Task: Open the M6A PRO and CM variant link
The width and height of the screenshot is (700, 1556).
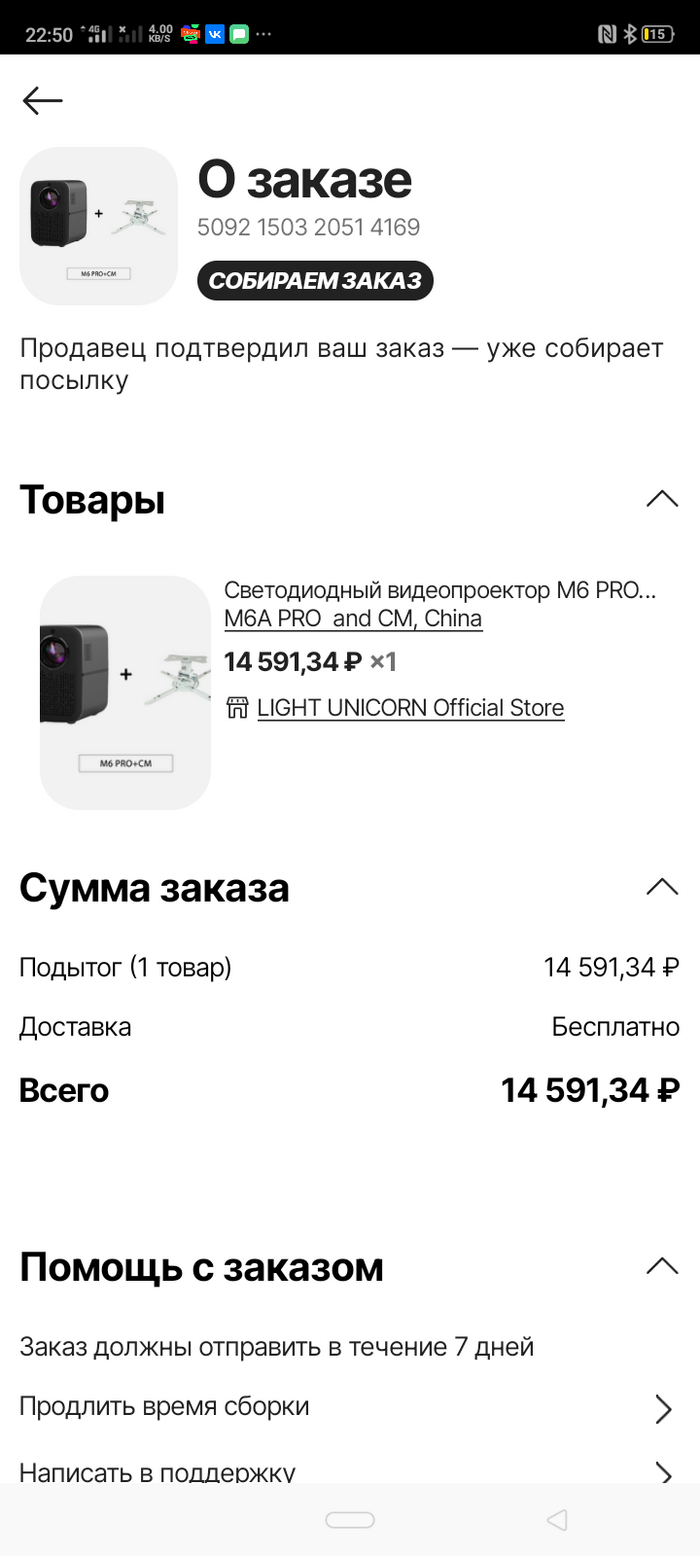Action: pos(353,618)
